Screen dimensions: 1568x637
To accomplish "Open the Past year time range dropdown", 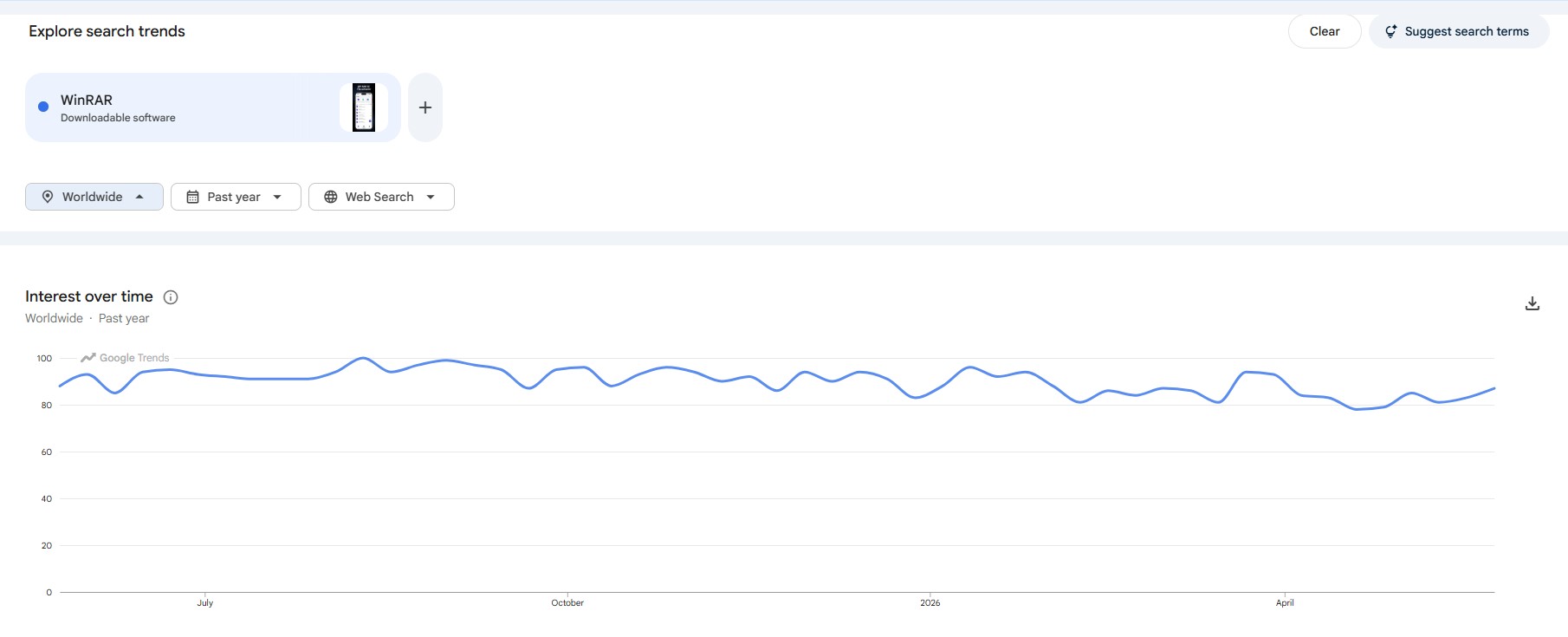I will coord(236,197).
